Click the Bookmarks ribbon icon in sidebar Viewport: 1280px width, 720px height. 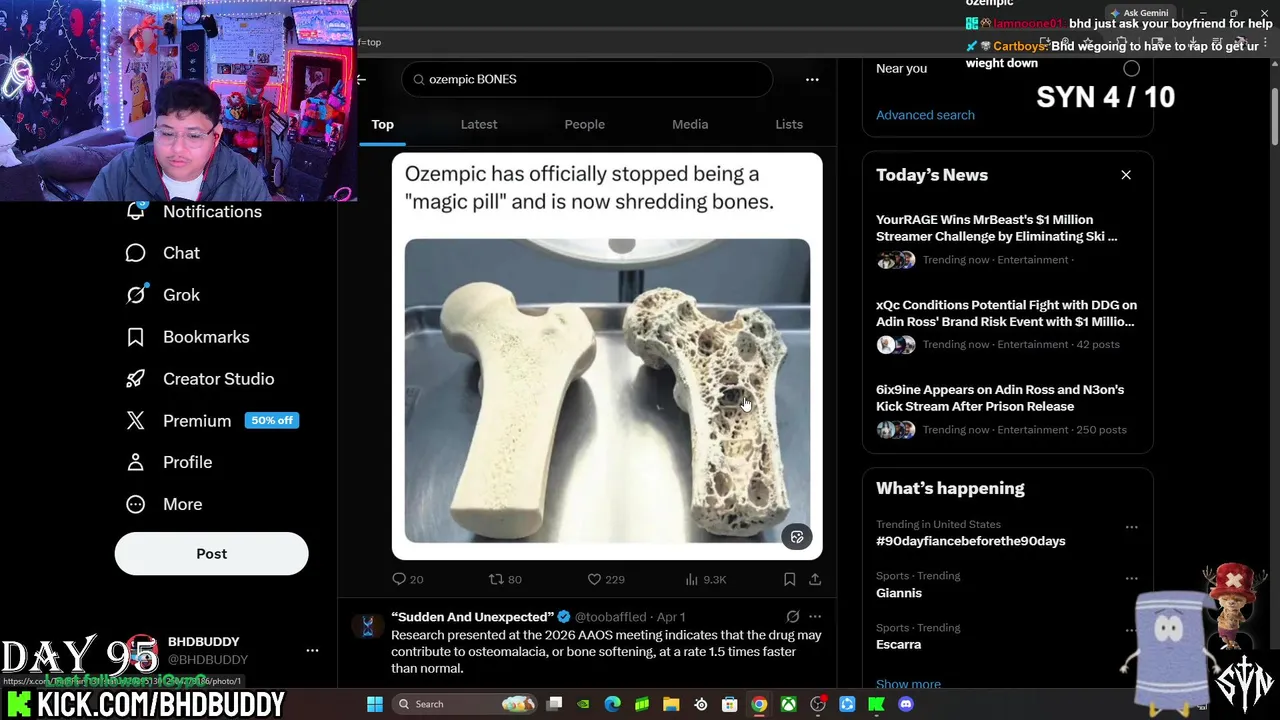(136, 337)
